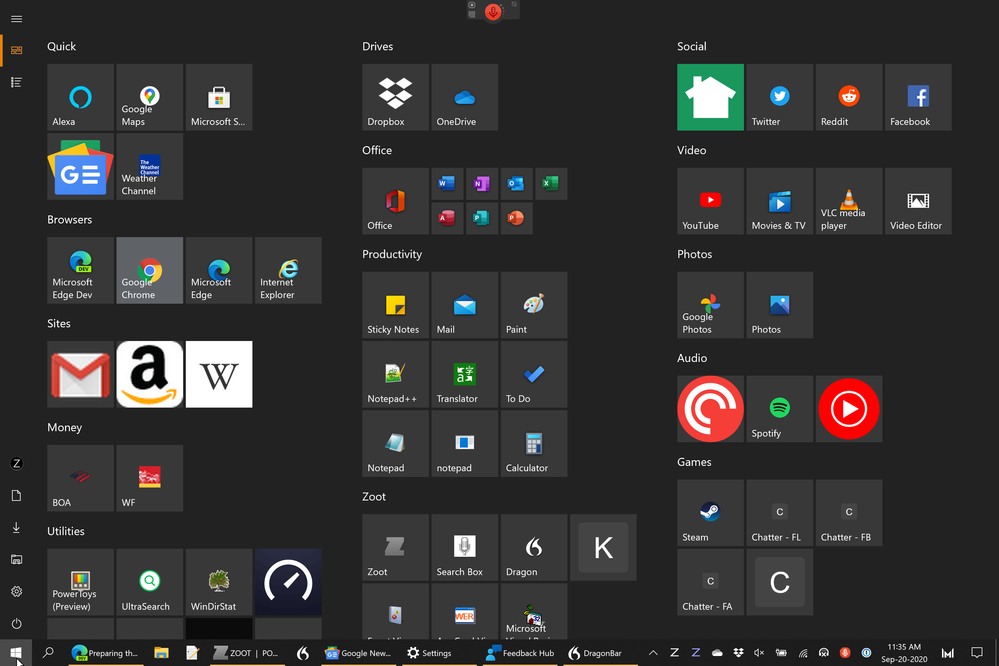The height and width of the screenshot is (666, 999).
Task: Open the Video Editor tile
Action: [x=918, y=201]
